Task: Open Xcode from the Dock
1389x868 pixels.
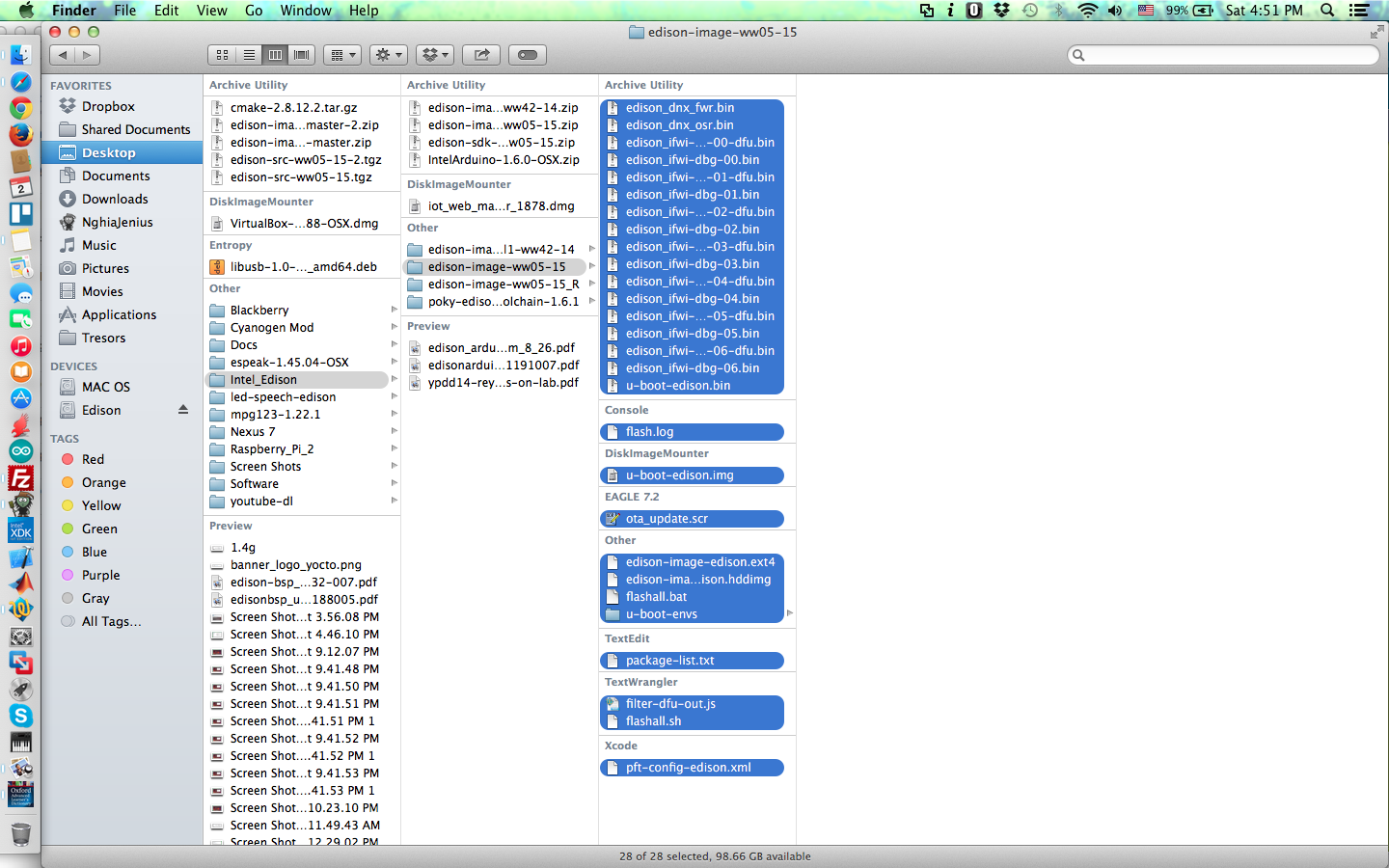Action: tap(20, 556)
